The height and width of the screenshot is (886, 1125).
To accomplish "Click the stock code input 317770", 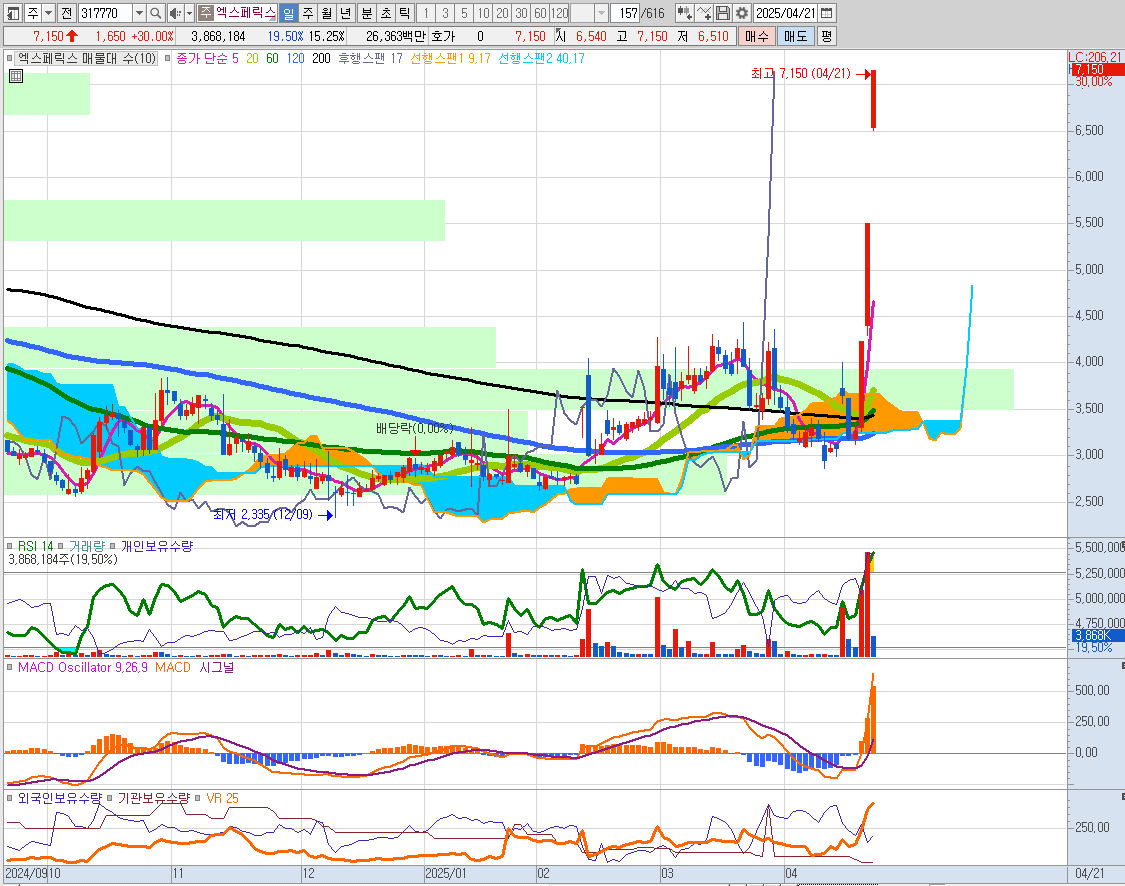I will click(x=105, y=13).
